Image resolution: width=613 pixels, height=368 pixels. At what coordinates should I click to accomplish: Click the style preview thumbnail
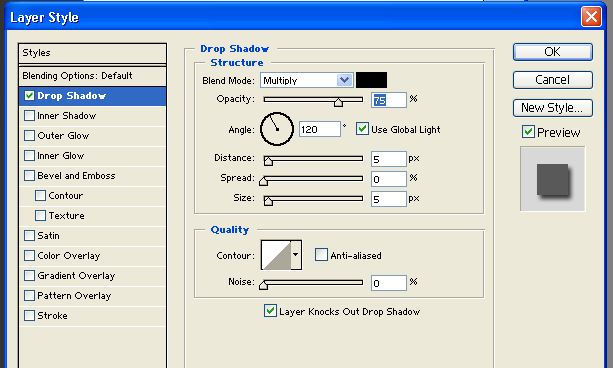[552, 179]
